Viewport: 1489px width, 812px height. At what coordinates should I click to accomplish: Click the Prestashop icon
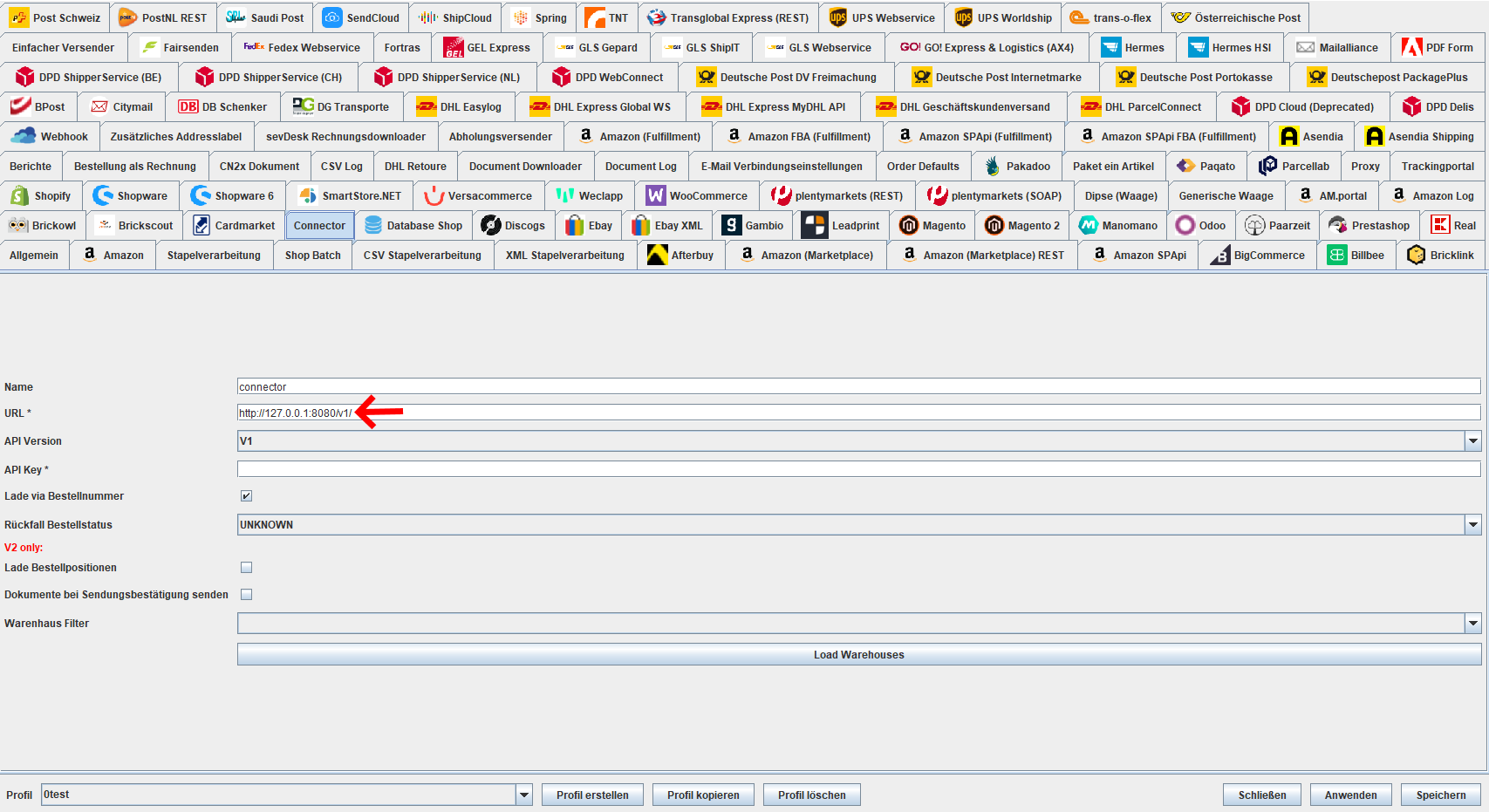1337,225
